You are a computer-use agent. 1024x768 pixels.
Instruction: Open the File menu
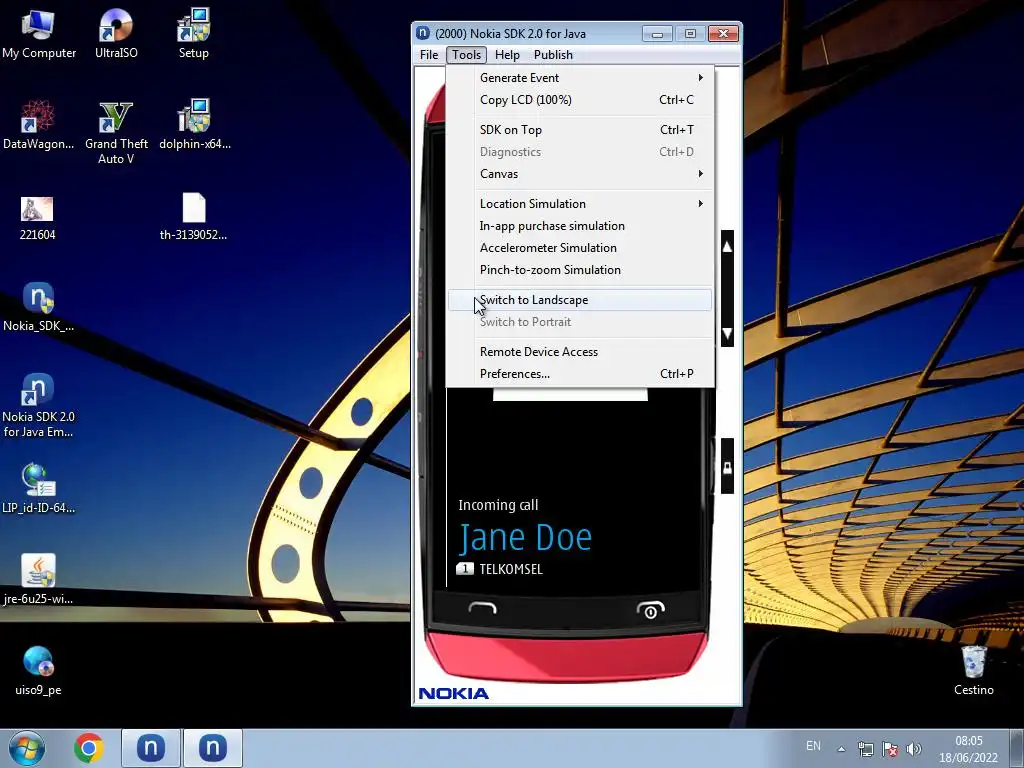point(429,55)
